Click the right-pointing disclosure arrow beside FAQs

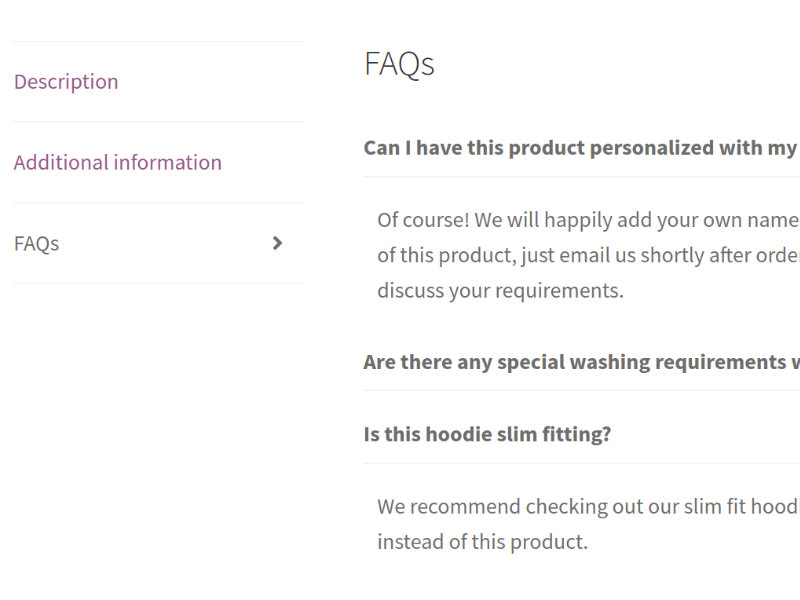(278, 243)
